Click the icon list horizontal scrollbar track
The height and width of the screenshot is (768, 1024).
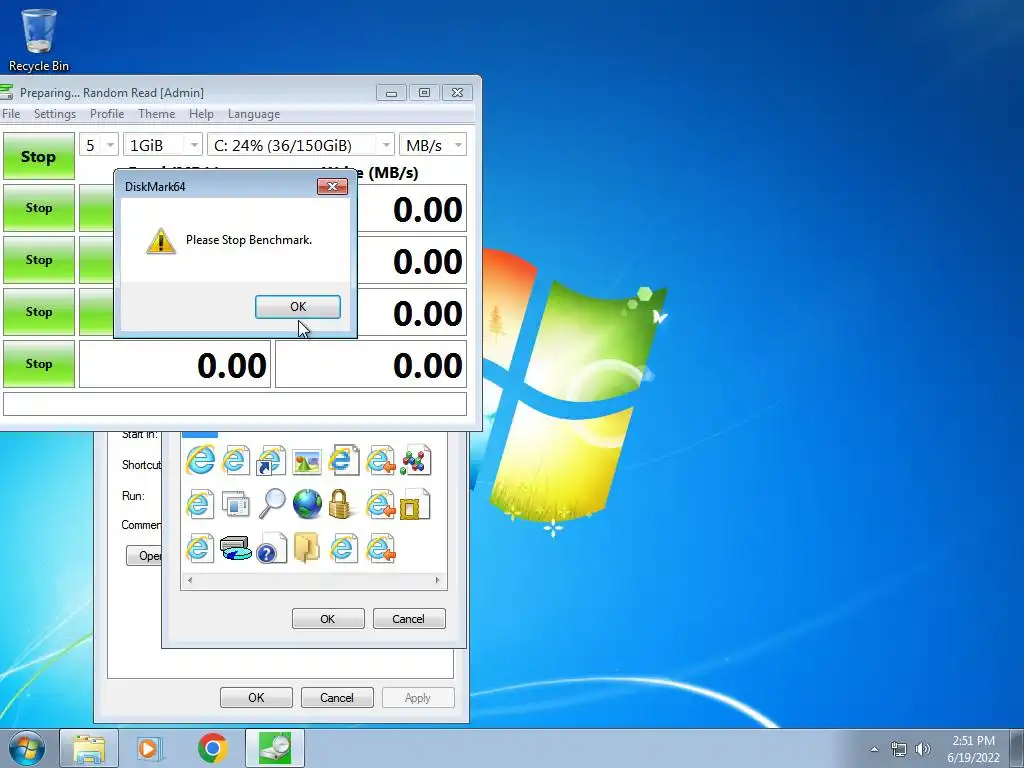click(x=313, y=580)
